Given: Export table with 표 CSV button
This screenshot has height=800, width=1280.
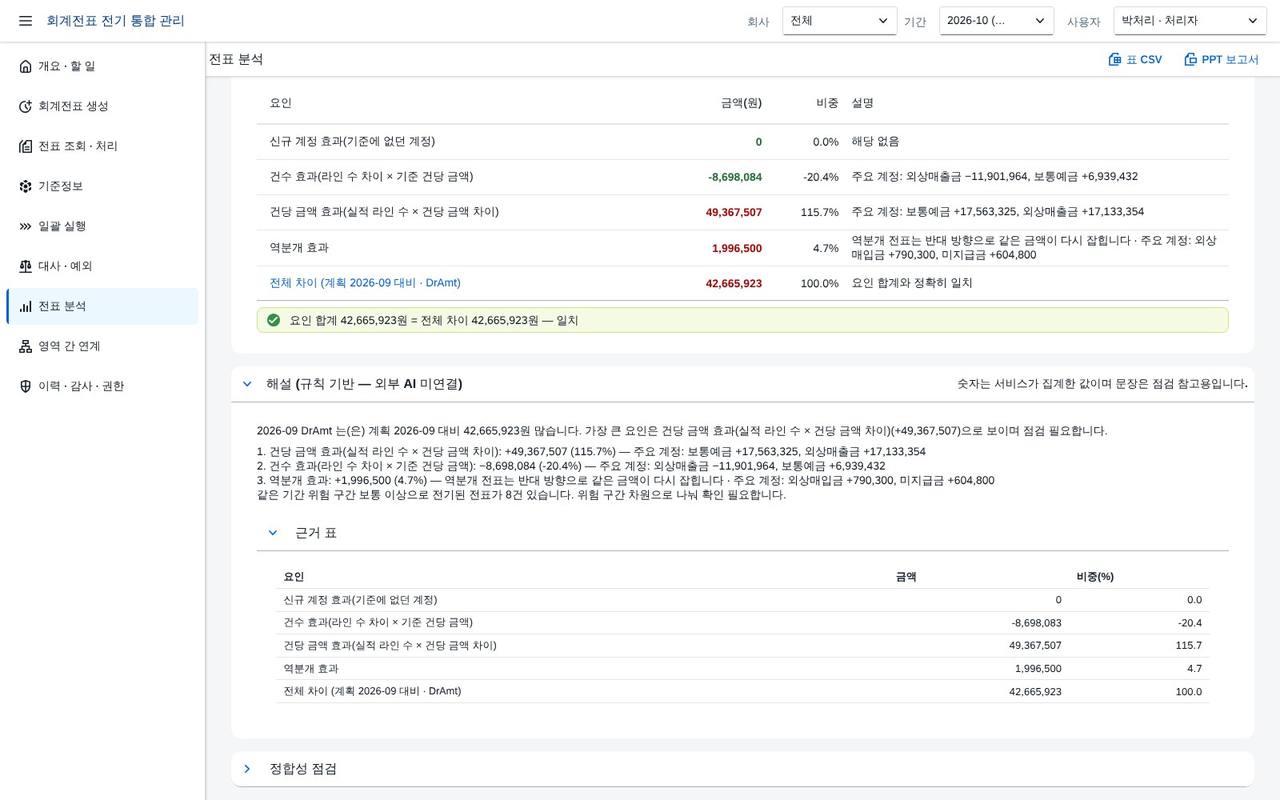Looking at the screenshot, I should (x=1135, y=60).
